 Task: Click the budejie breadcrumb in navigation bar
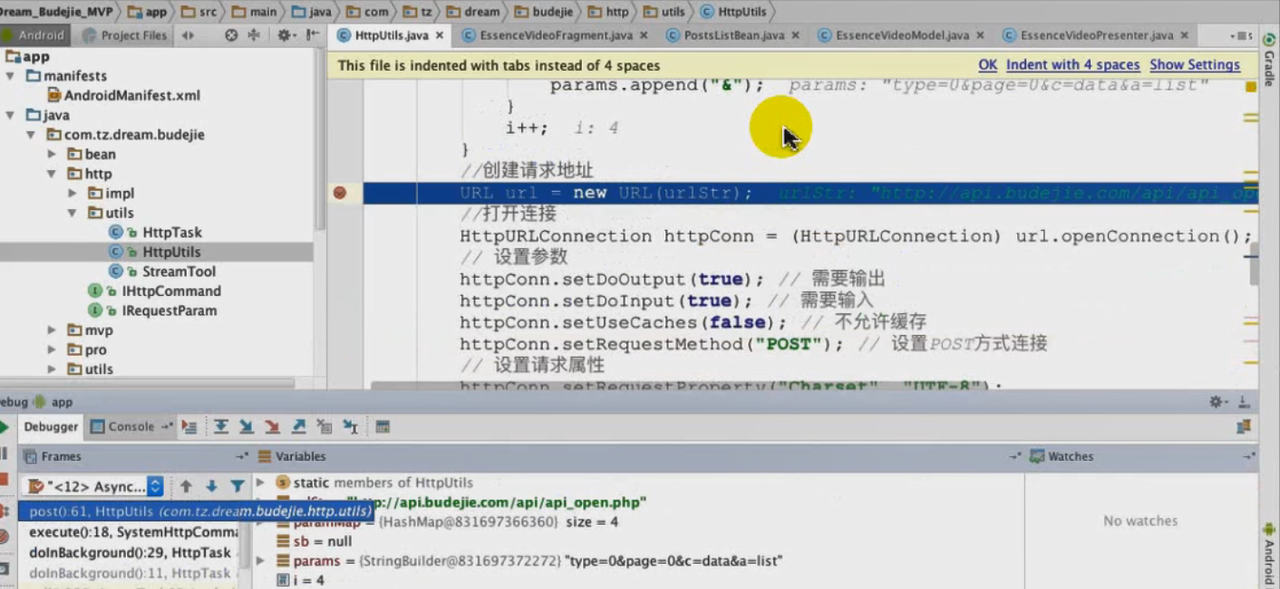pos(545,12)
